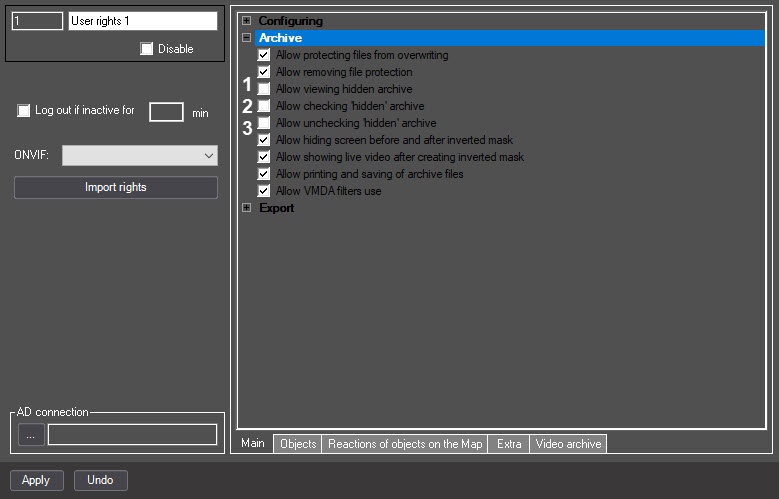Switch to the Main tab

coord(253,443)
